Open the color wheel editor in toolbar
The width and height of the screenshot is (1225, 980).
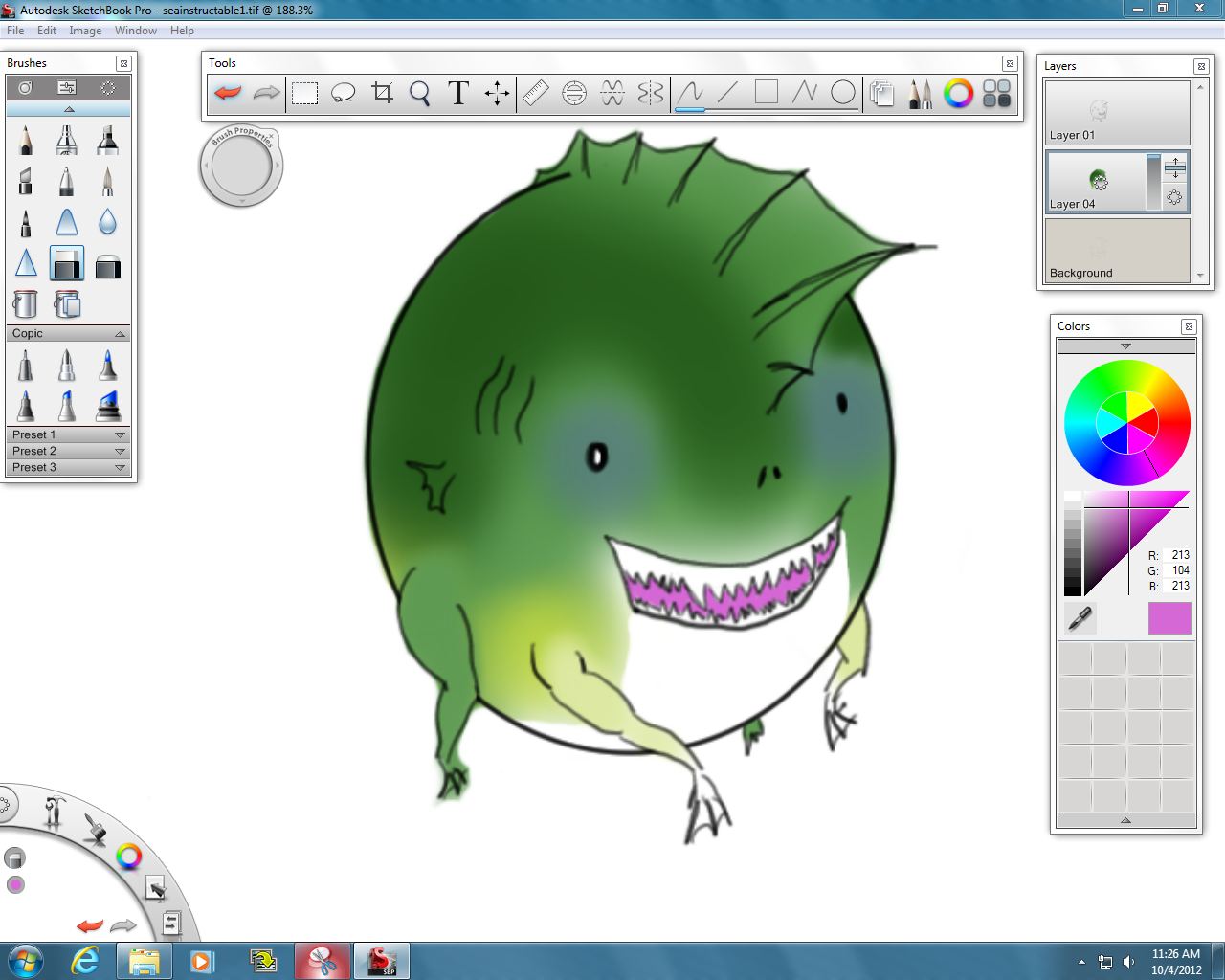tap(958, 93)
